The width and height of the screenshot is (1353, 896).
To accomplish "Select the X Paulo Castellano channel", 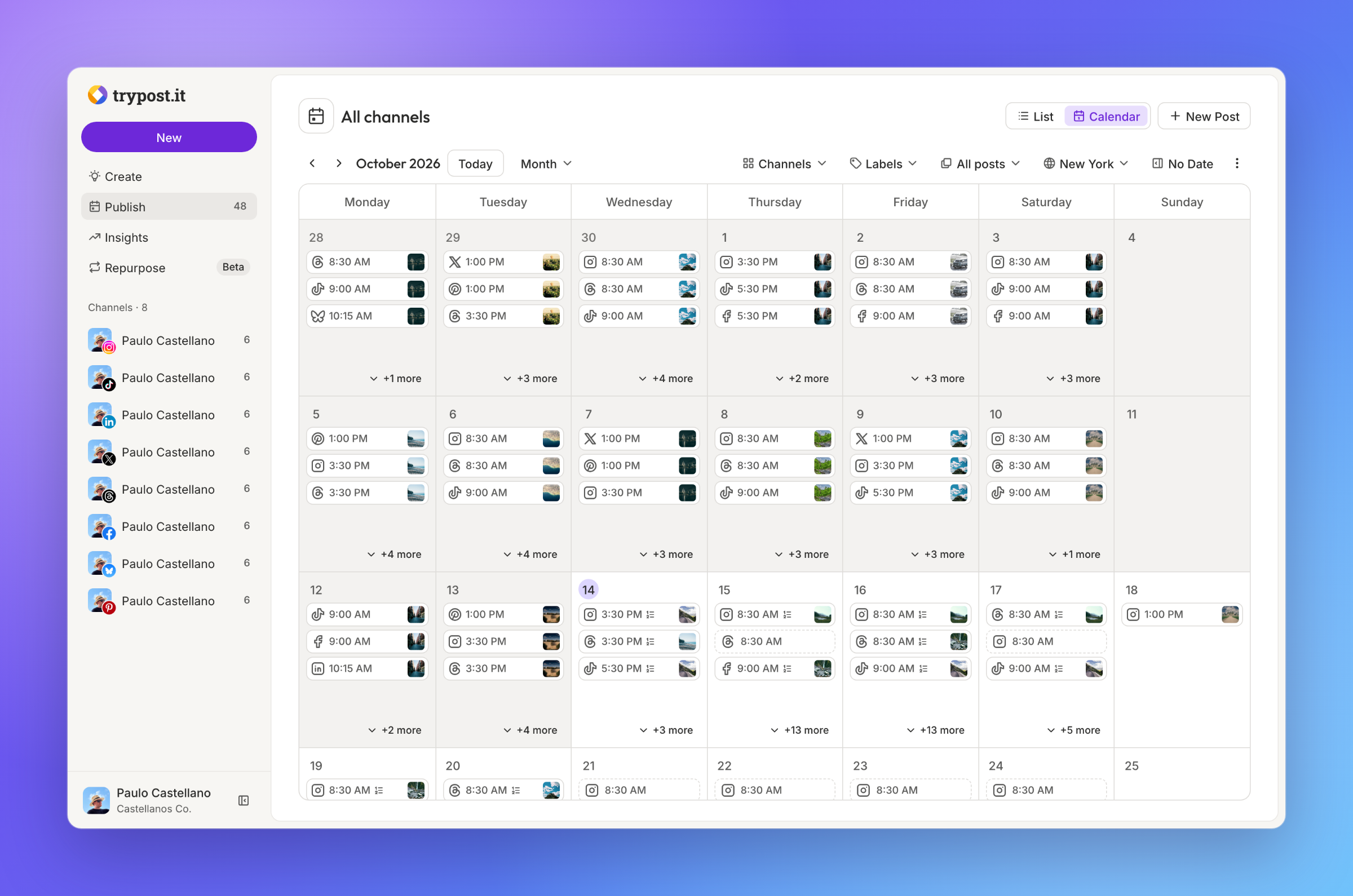I will (x=169, y=452).
